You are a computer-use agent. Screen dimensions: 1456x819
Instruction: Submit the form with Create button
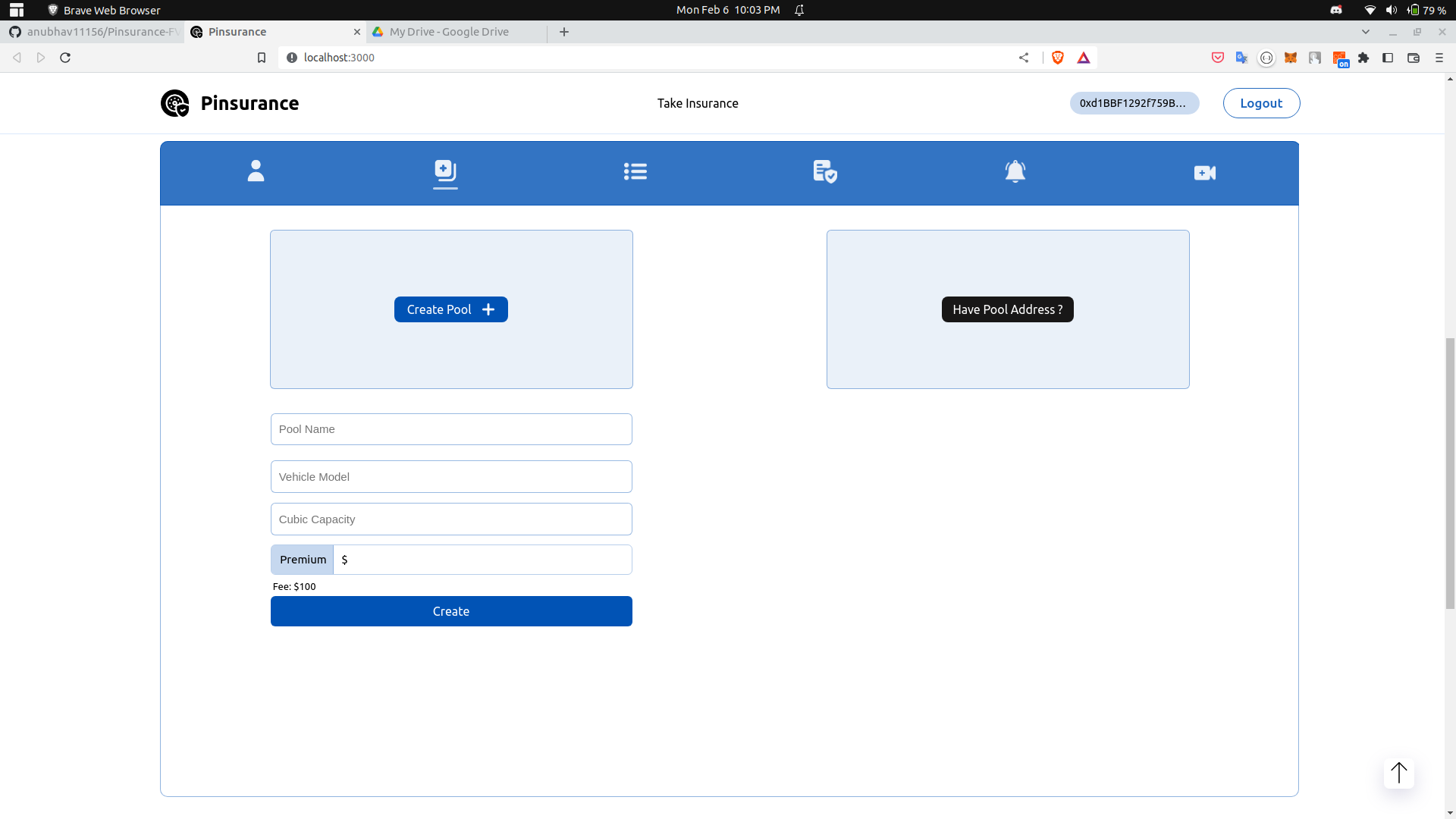[x=451, y=611]
